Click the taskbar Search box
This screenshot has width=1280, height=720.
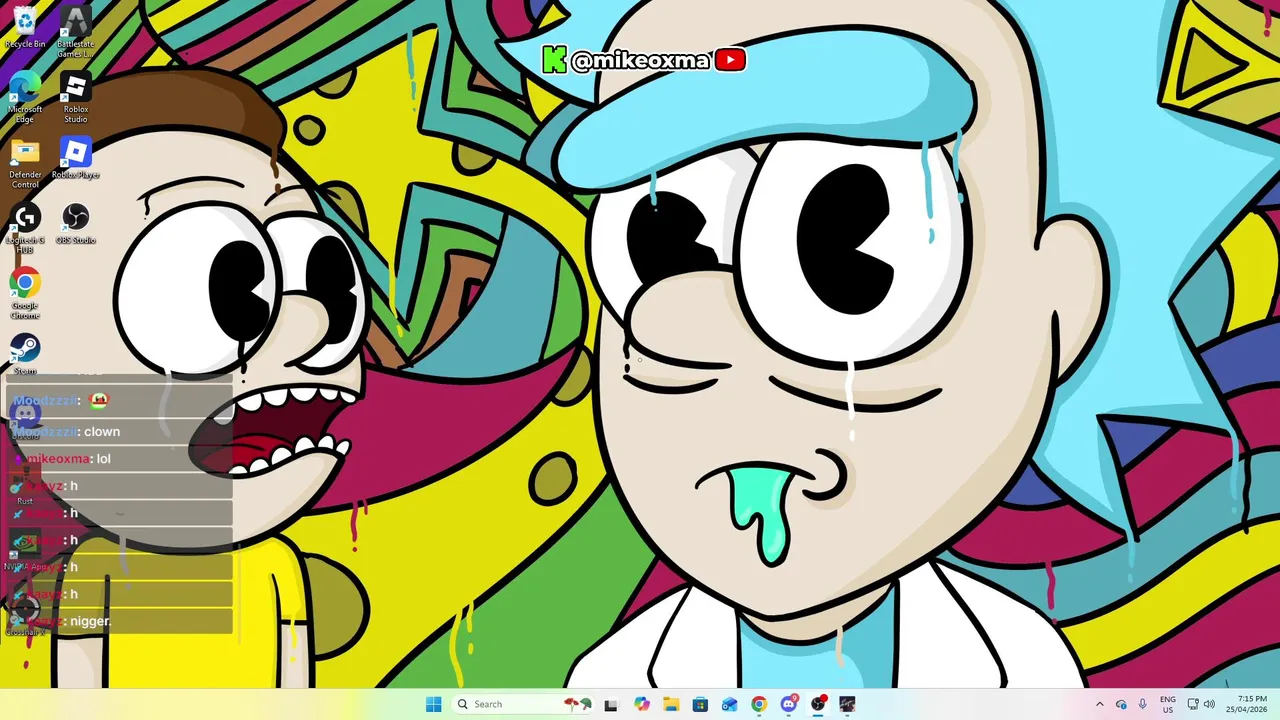524,704
